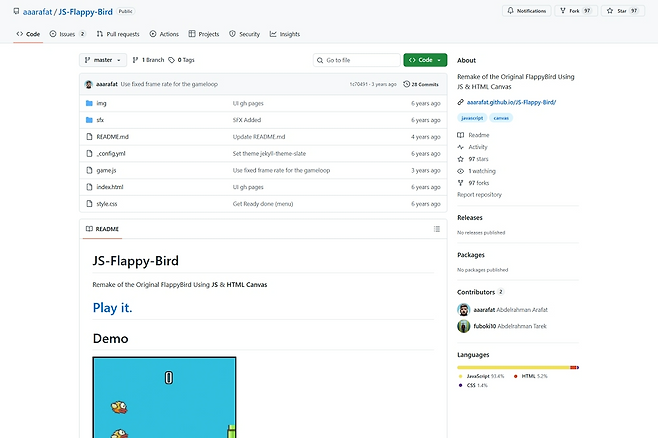Open the master branch dropdown
The width and height of the screenshot is (658, 438).
coord(102,60)
